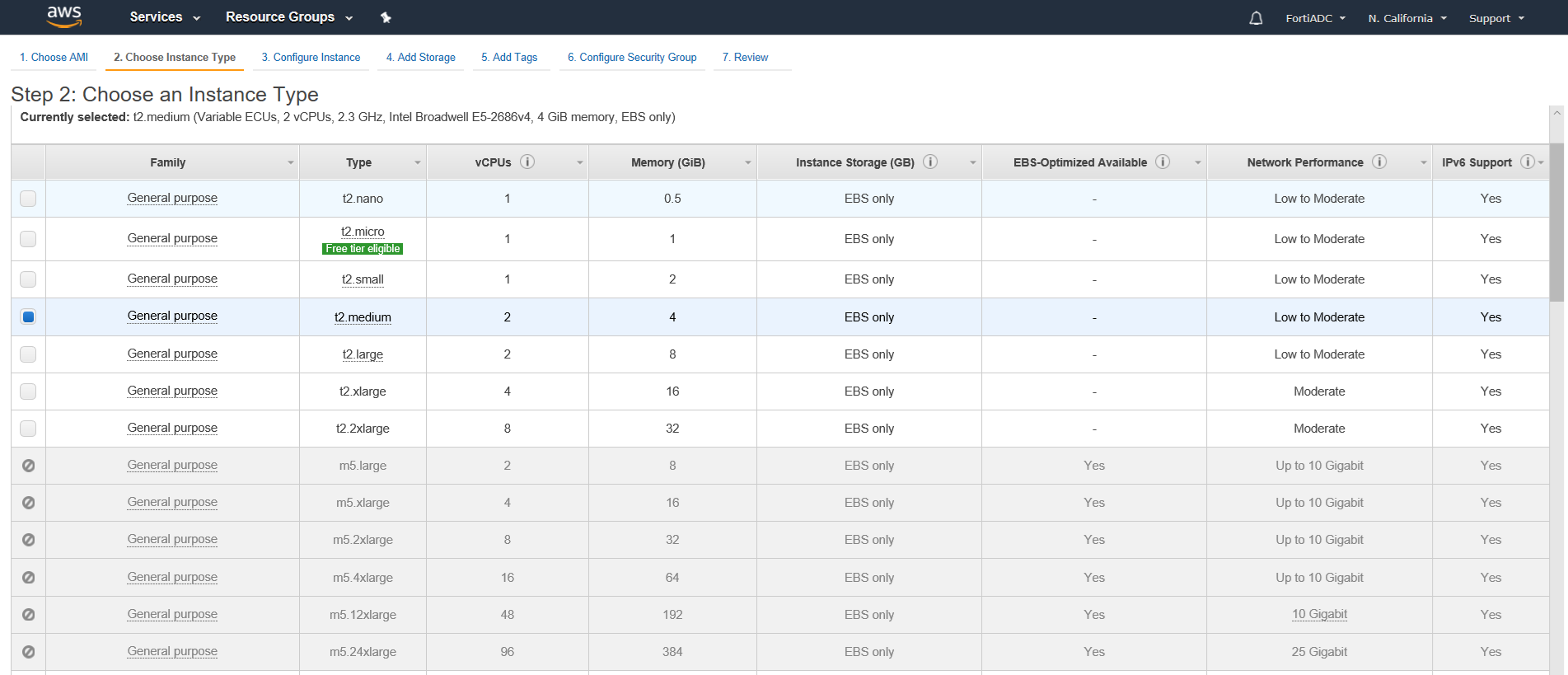1568x675 pixels.
Task: Click the disabled icon for m5.24xlarge row
Action: point(28,652)
